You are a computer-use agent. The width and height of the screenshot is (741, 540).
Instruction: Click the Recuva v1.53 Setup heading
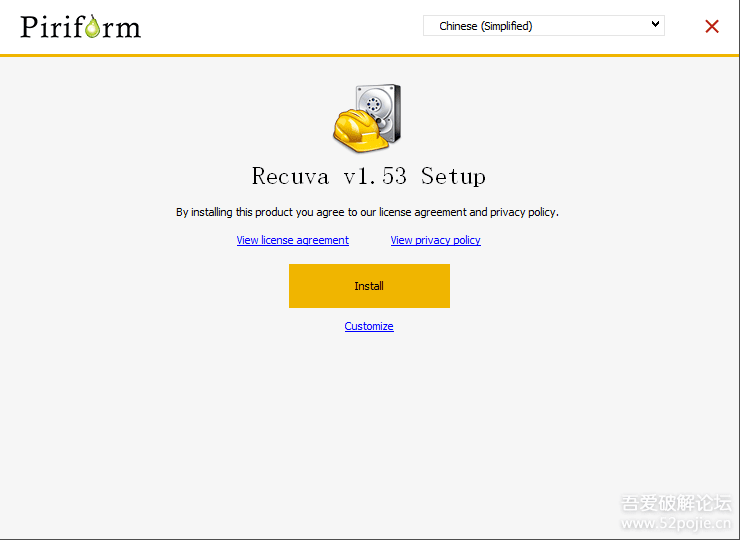[369, 176]
